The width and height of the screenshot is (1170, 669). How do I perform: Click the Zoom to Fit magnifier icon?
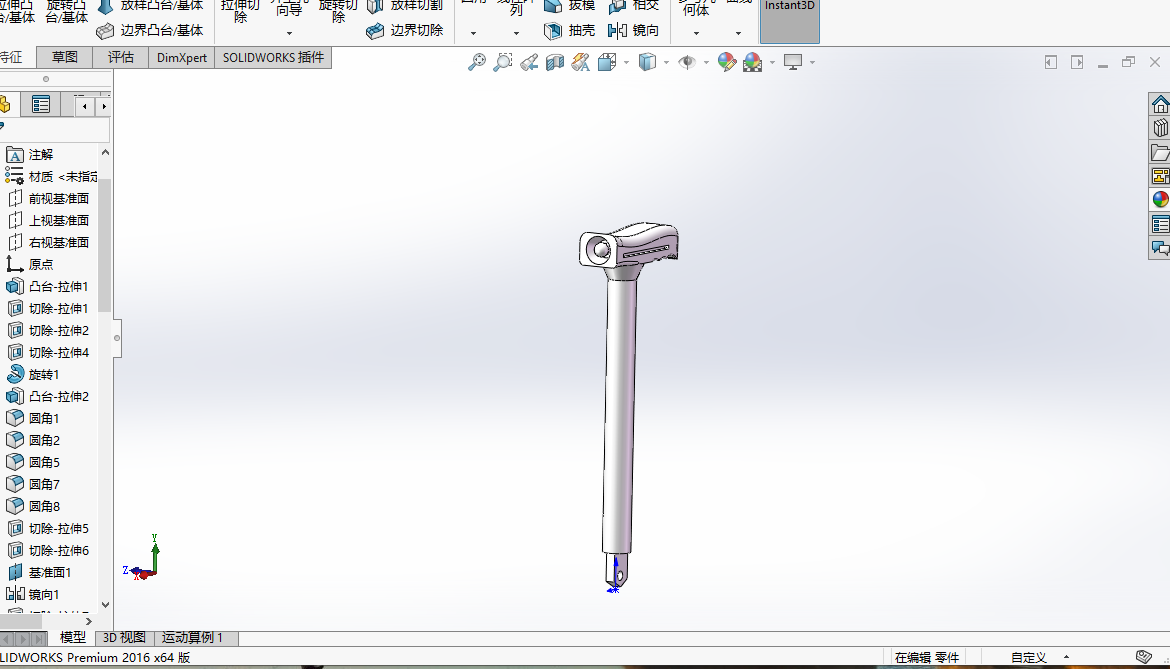[477, 62]
